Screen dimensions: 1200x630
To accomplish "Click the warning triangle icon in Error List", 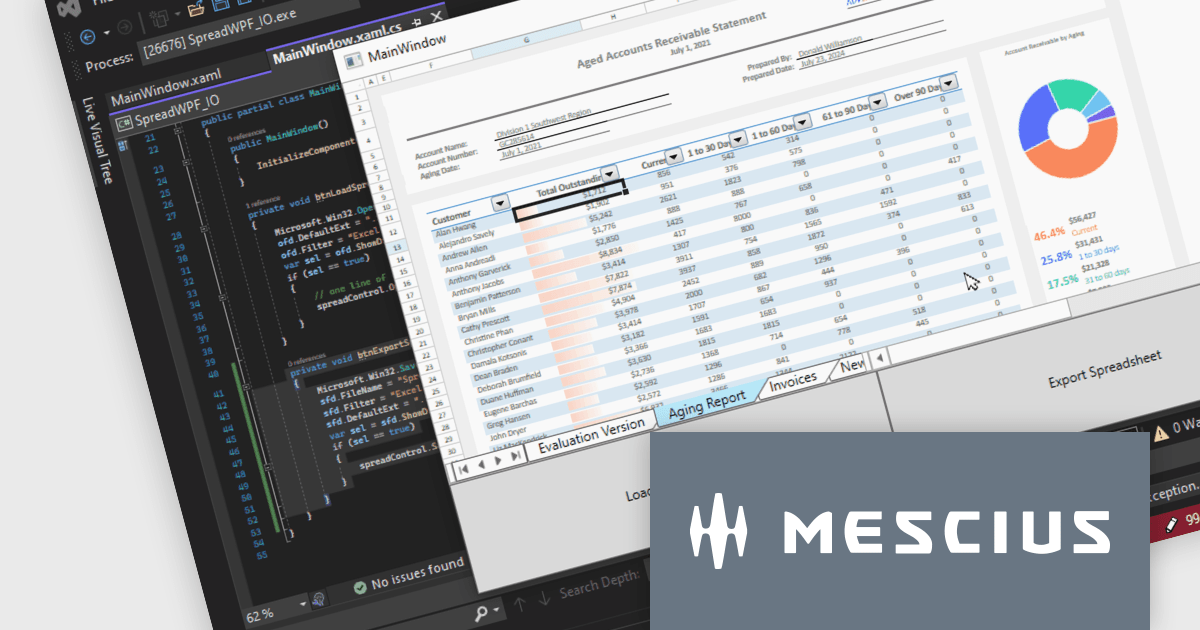I will [x=1161, y=432].
